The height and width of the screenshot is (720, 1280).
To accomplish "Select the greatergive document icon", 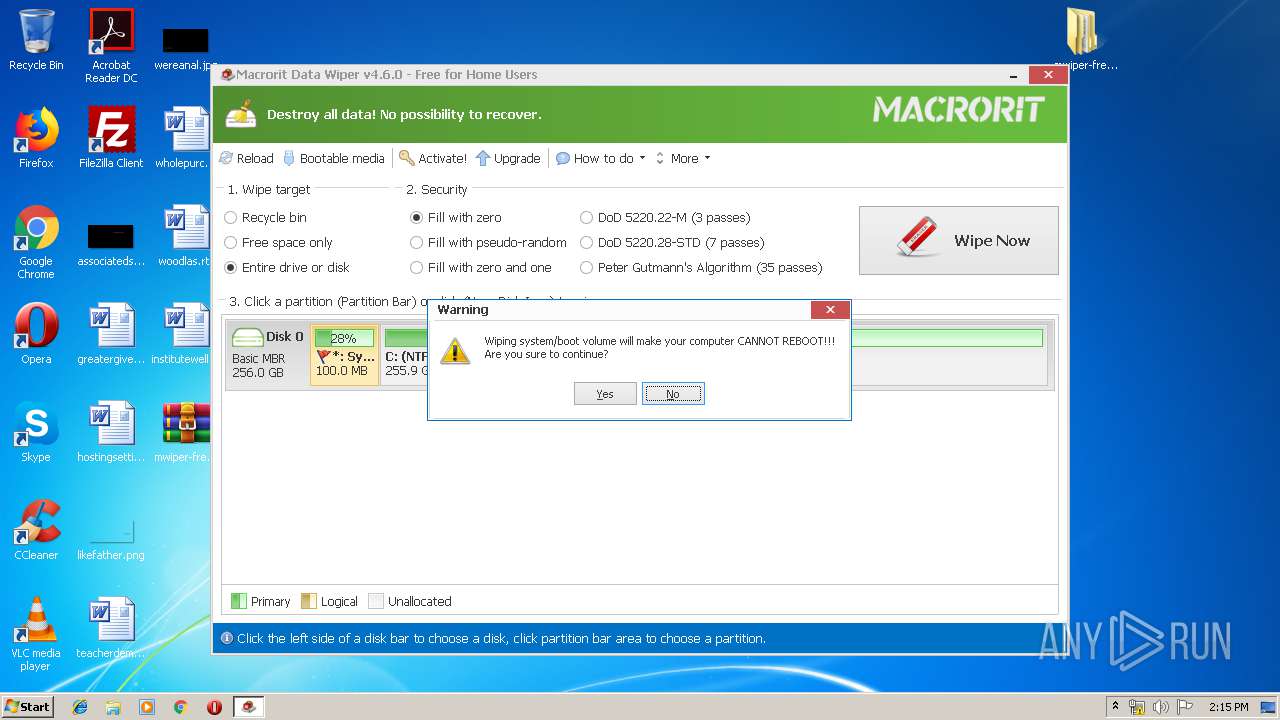I will (111, 333).
